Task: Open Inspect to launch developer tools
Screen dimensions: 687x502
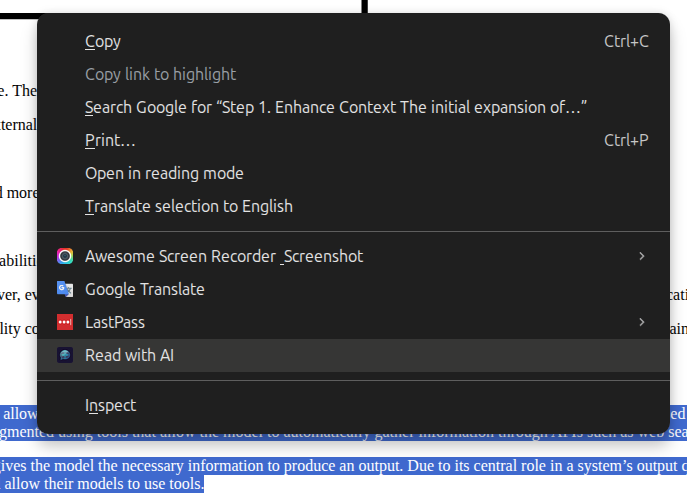Action: coord(110,405)
